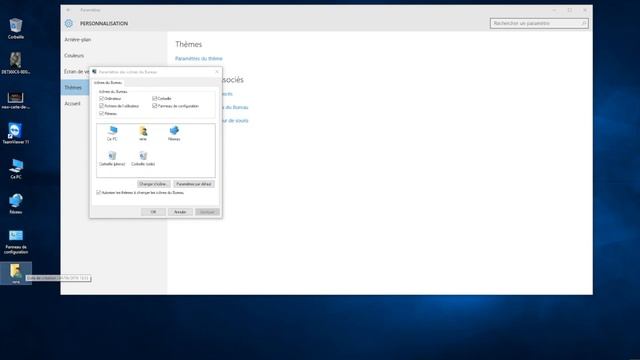
Task: Open Couleurs settings section
Action: pos(74,56)
